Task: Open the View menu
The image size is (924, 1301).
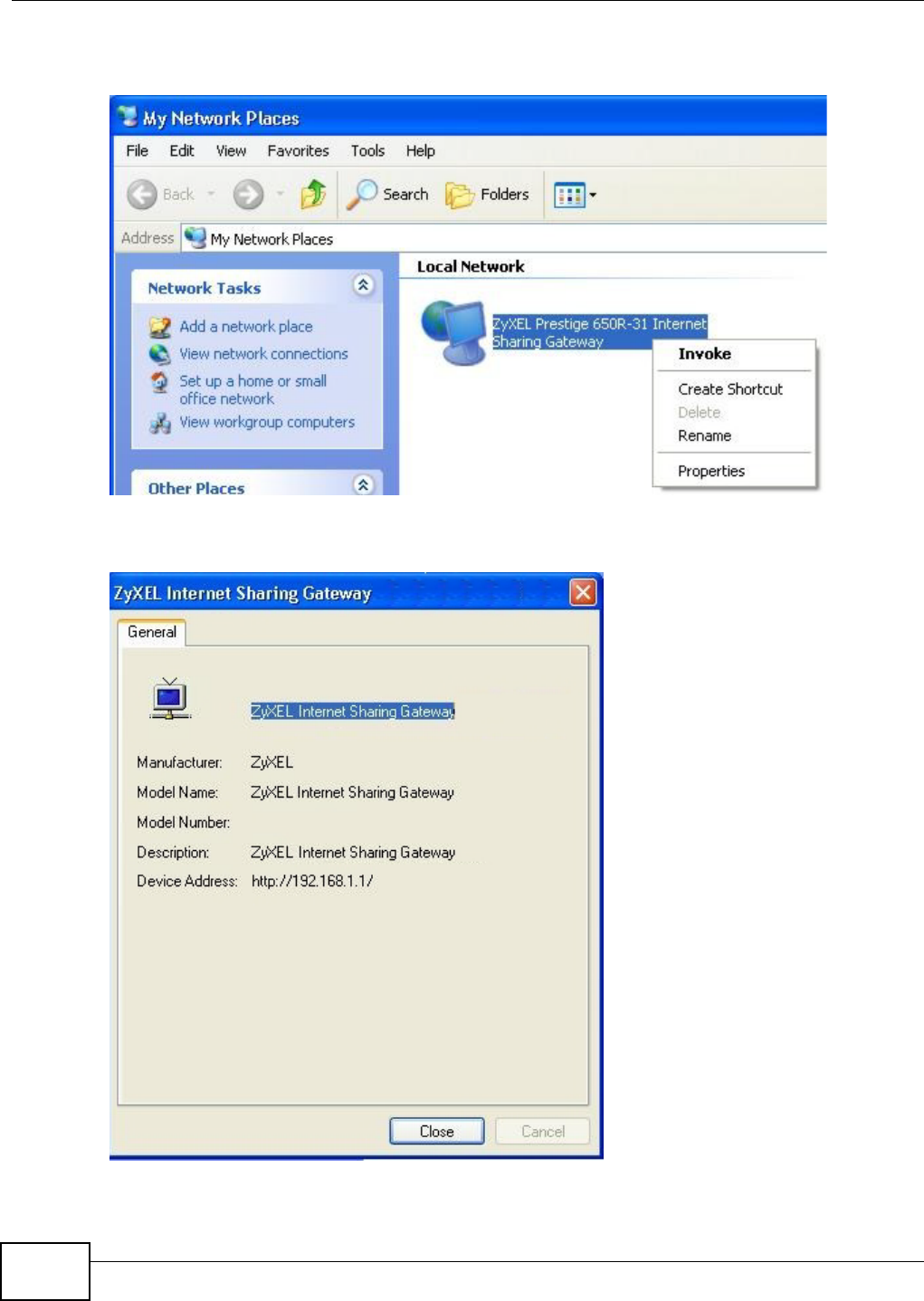Action: click(x=231, y=151)
